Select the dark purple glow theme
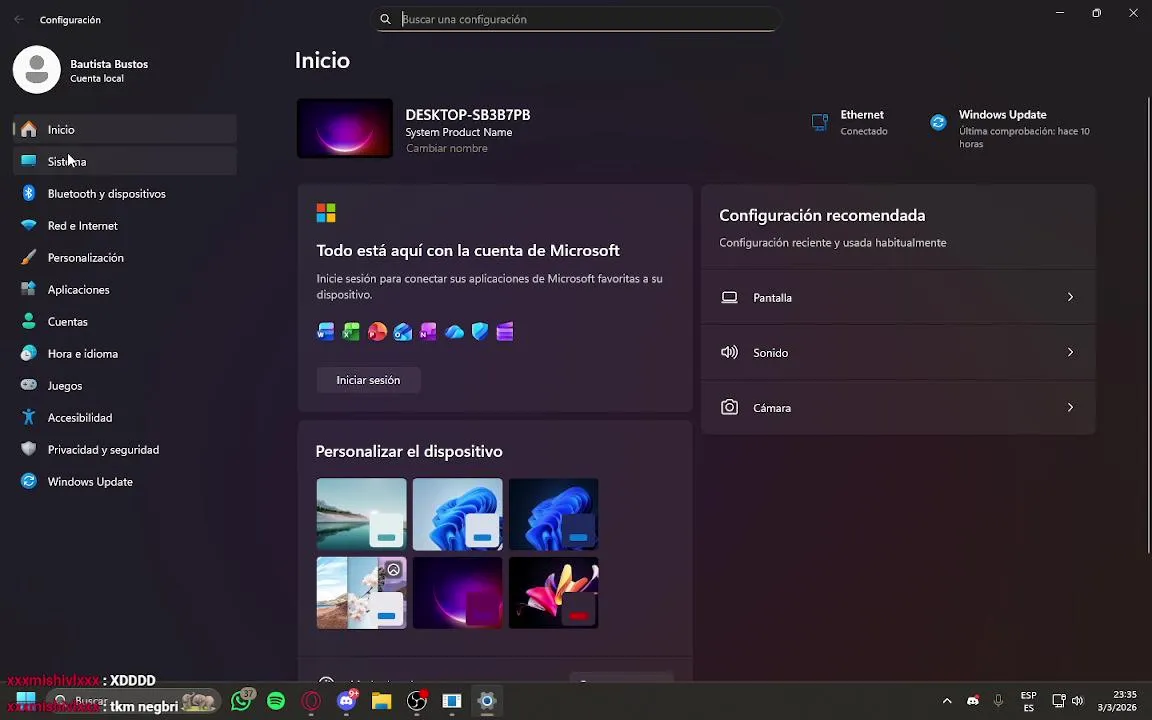Screen dimensions: 1152x720 tap(458, 593)
